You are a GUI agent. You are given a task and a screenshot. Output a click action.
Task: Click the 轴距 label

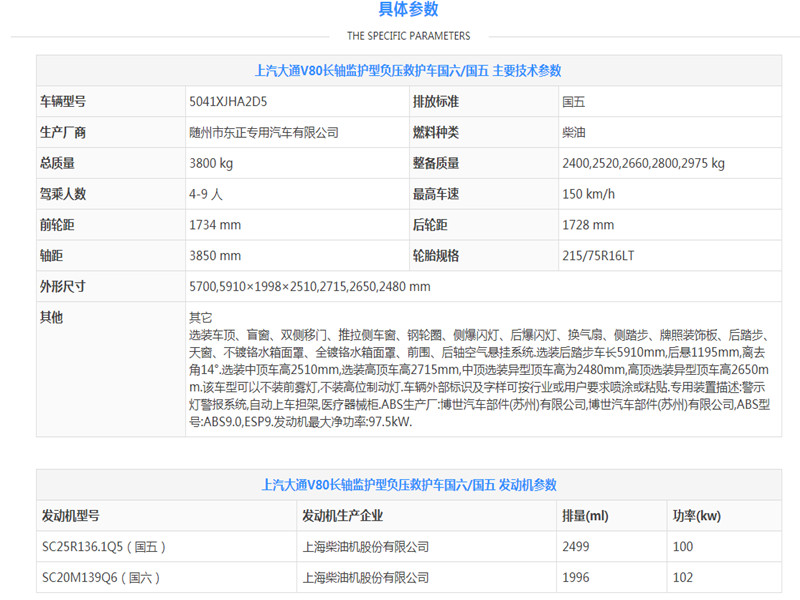pyautogui.click(x=51, y=256)
